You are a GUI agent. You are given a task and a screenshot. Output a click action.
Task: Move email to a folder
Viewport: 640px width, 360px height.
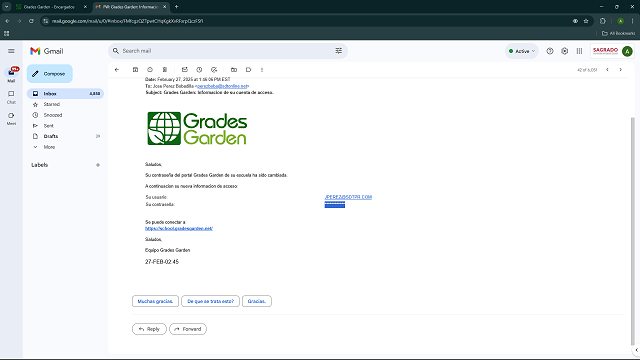(234, 70)
